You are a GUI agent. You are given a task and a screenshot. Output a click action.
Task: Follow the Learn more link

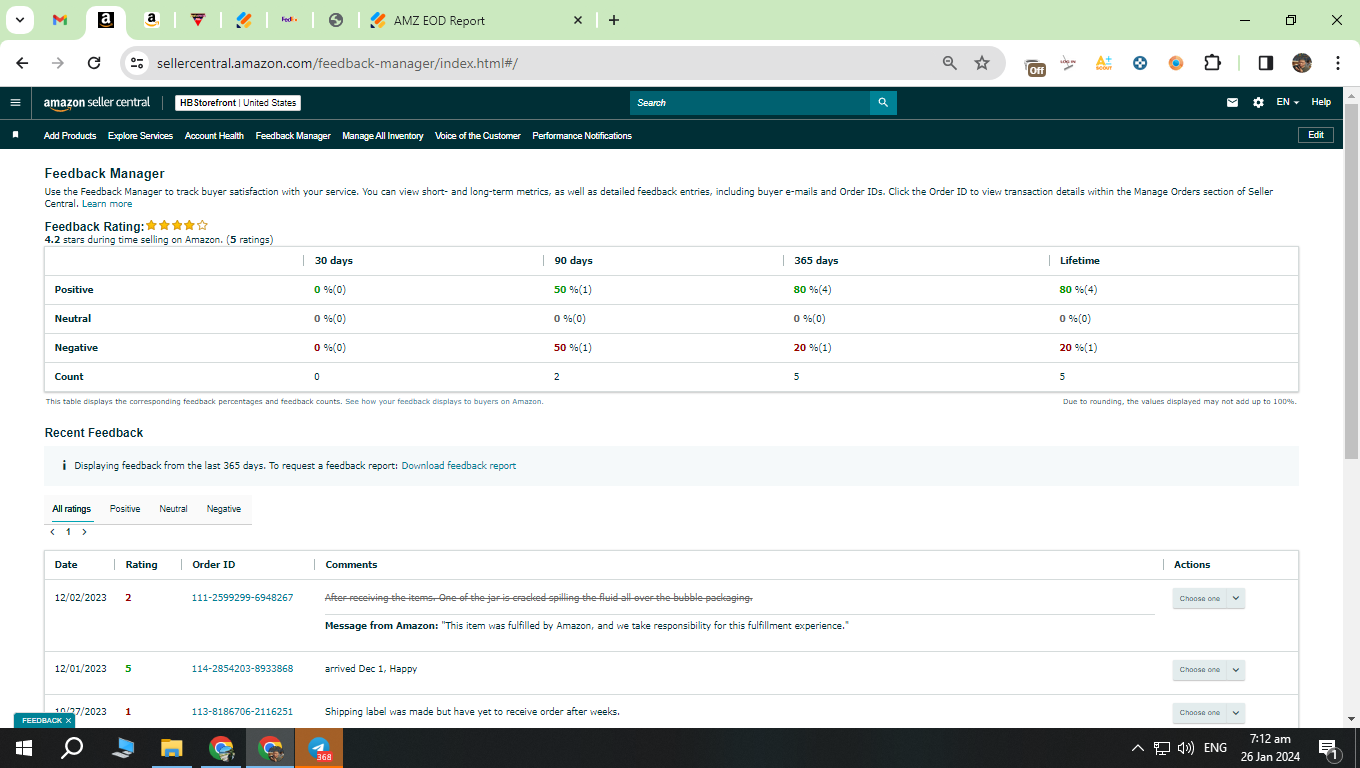pos(107,204)
